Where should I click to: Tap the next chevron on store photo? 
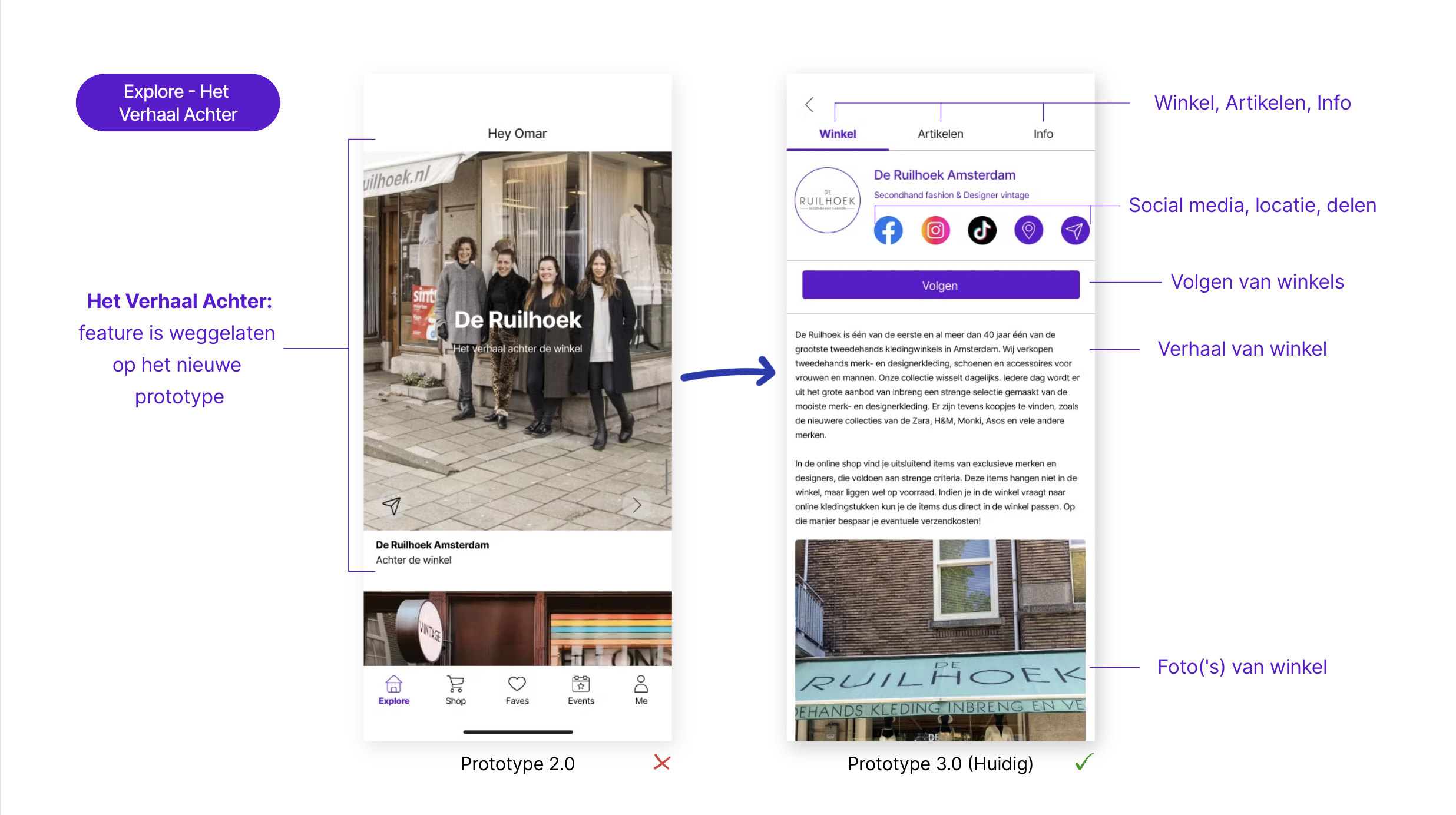tap(637, 505)
